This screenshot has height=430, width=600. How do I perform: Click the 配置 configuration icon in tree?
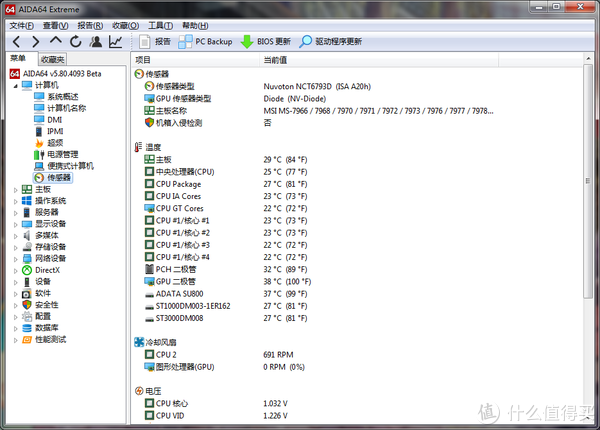27,316
